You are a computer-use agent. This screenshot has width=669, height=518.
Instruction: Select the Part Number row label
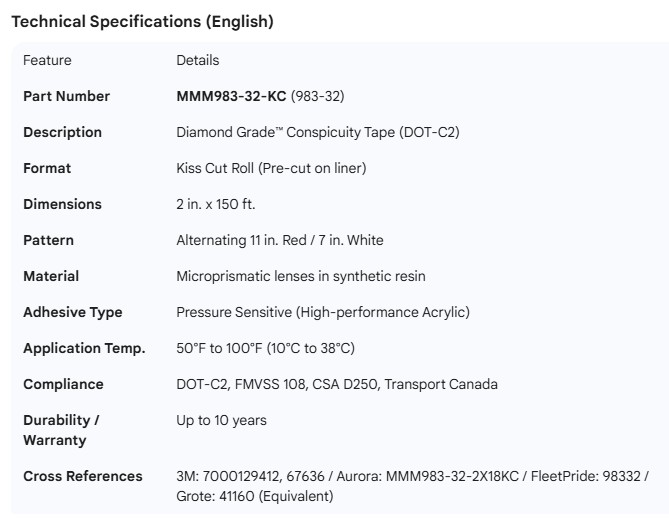coord(66,96)
